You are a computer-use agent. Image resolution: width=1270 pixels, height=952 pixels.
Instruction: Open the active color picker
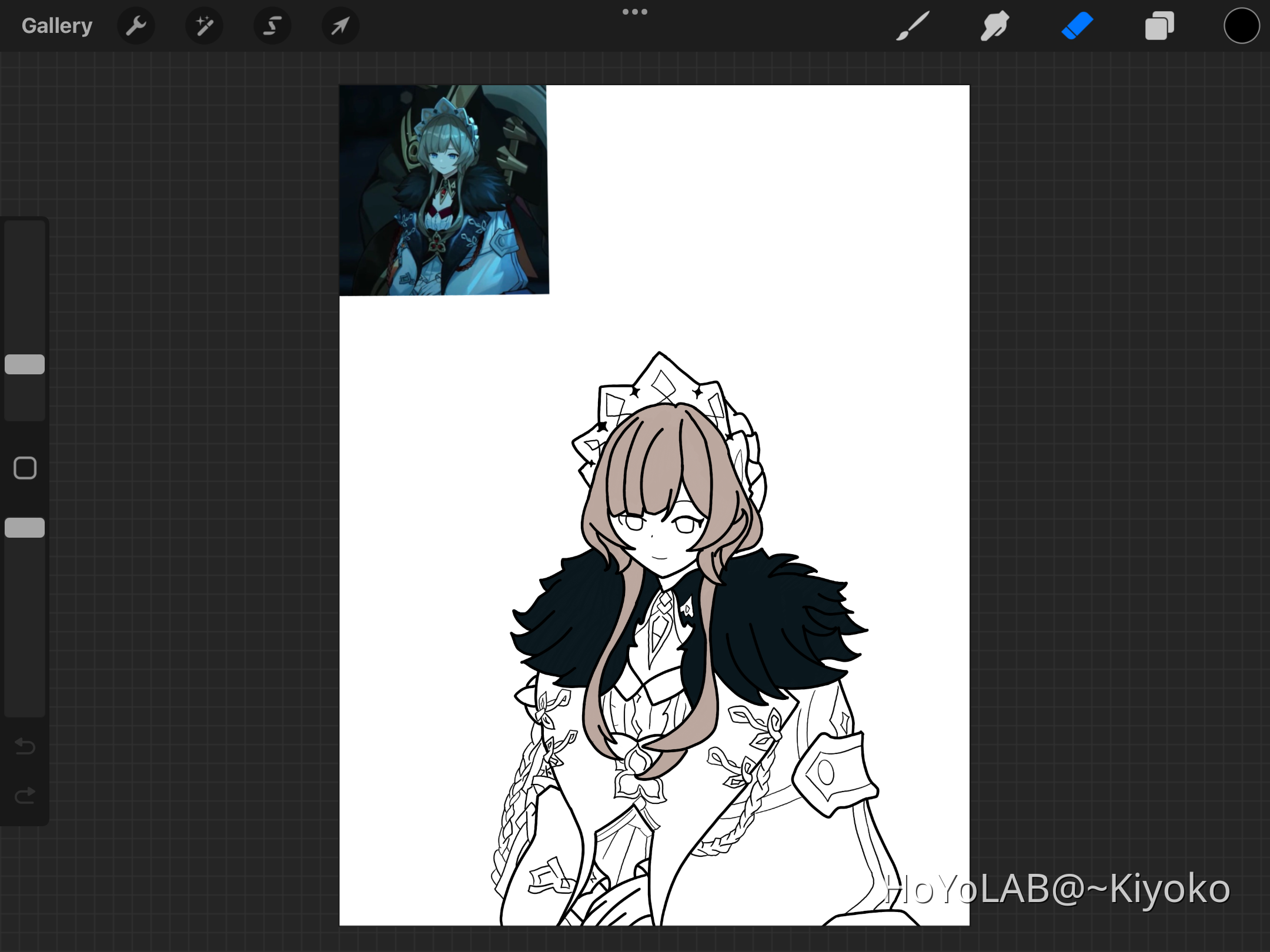pyautogui.click(x=1241, y=25)
